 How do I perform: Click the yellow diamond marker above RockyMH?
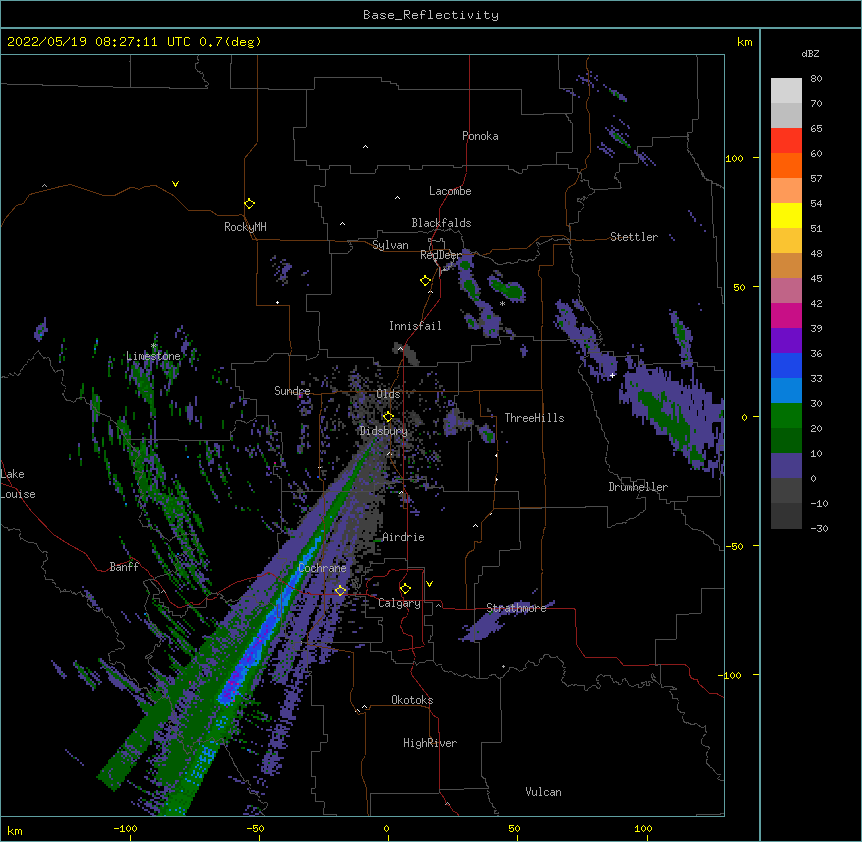(250, 204)
